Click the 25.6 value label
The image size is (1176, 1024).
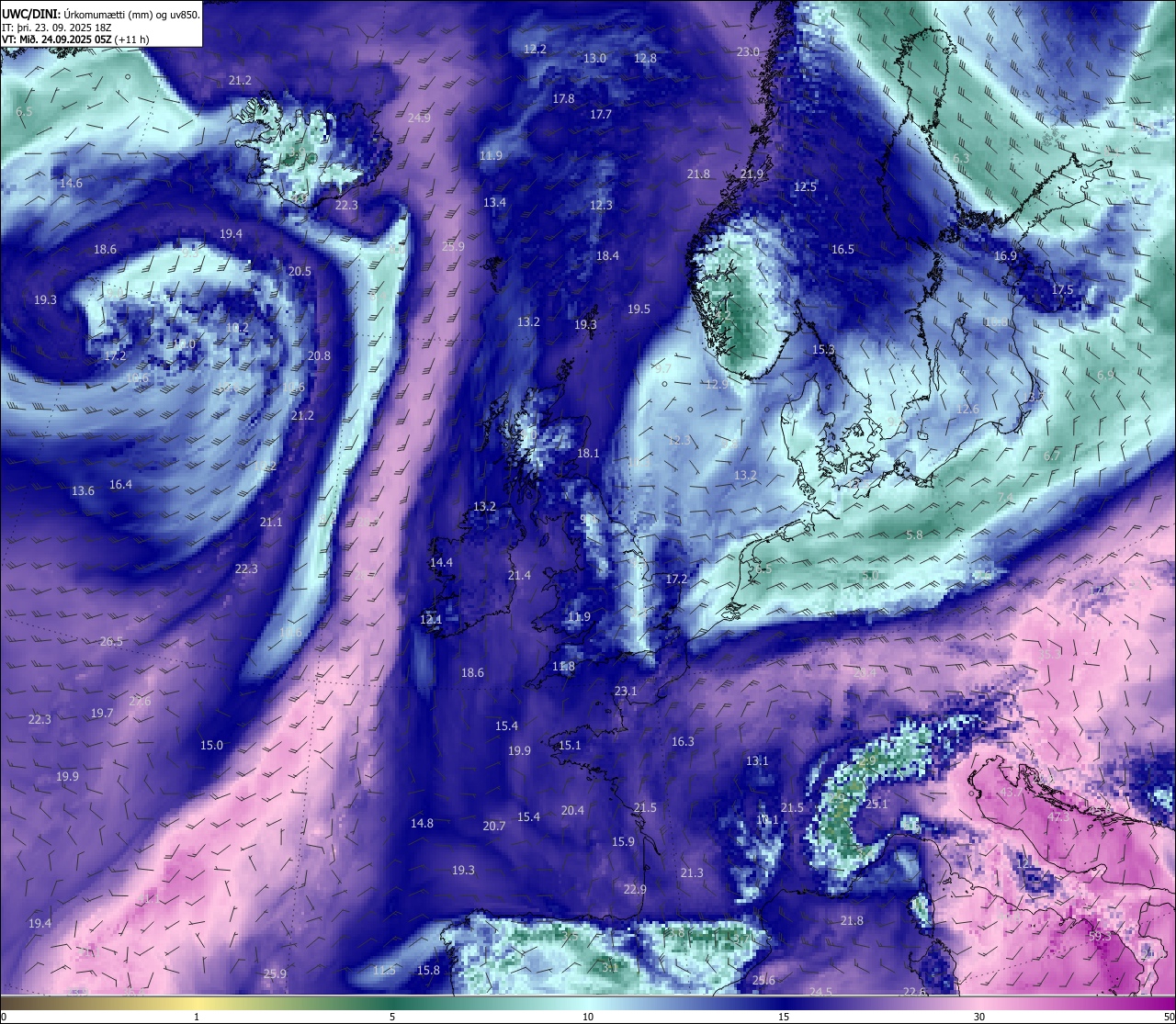763,980
